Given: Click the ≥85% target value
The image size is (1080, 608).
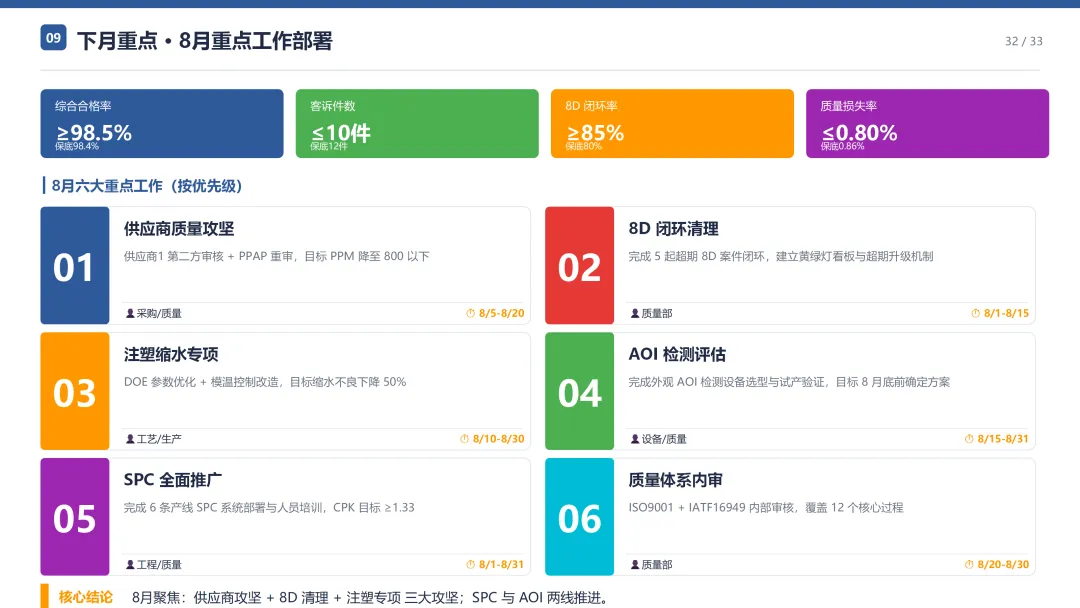Looking at the screenshot, I should click(595, 132).
